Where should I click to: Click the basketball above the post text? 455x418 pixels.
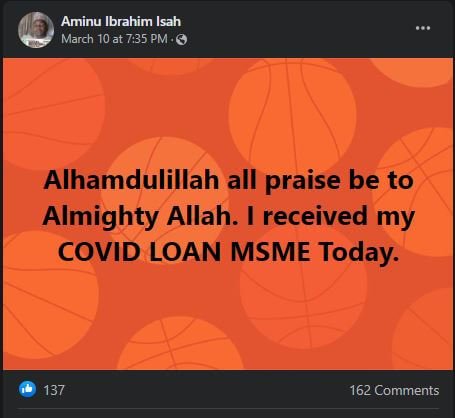(293, 115)
